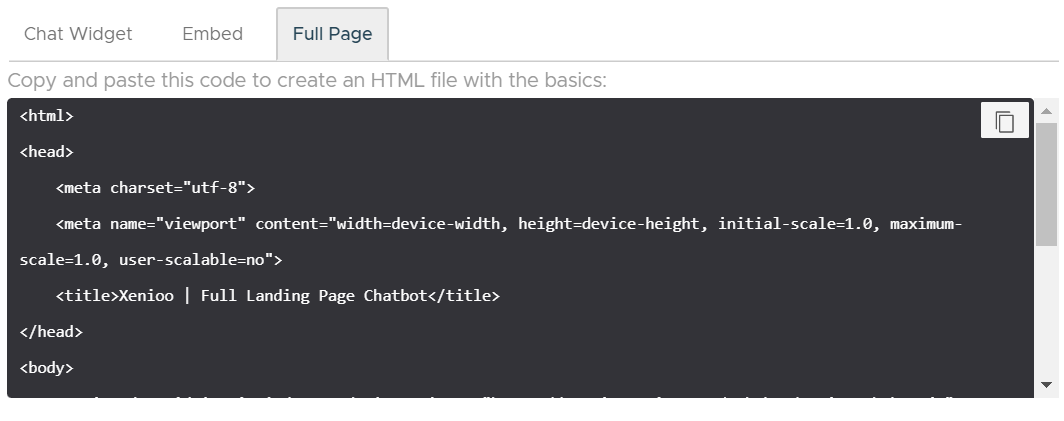Screen dimensions: 1064x421
Task: Click the opening <body> tag line
Action: click(x=47, y=368)
